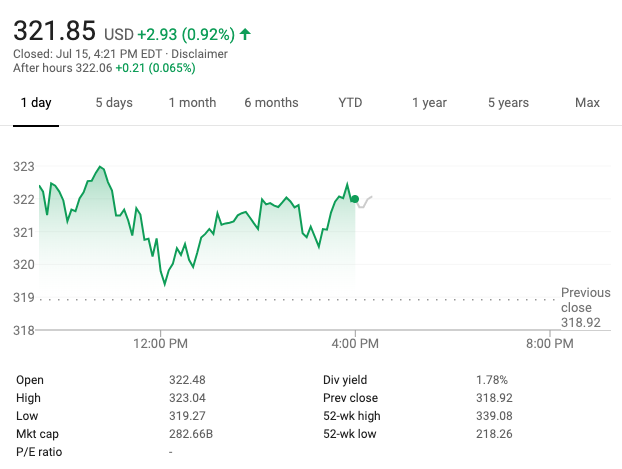
Task: Click the green closing price dot
Action: pos(355,199)
